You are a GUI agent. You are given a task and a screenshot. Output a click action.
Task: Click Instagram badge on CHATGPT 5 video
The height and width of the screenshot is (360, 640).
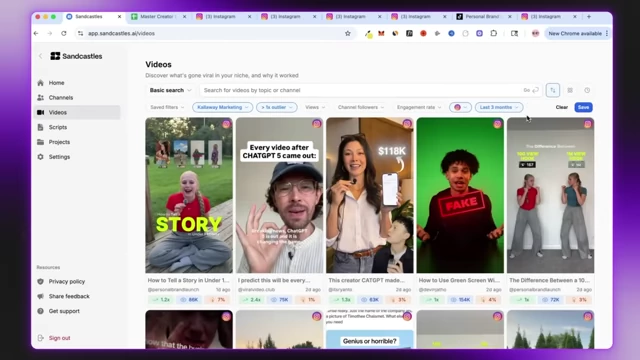click(317, 124)
